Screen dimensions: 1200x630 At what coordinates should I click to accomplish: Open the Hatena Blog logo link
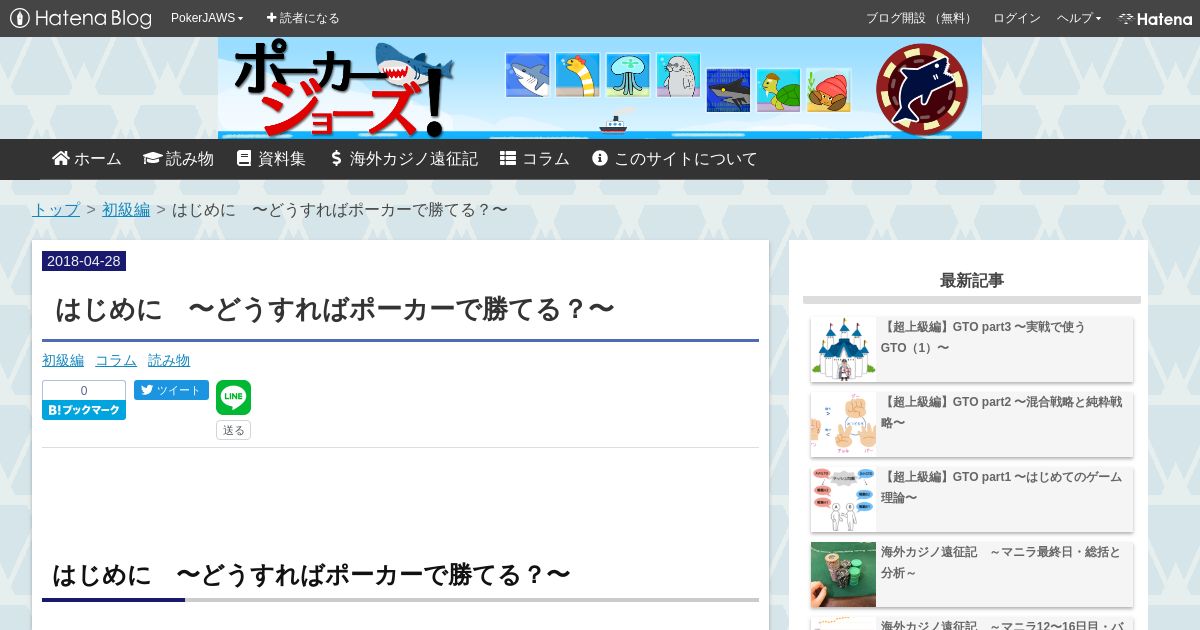81,18
